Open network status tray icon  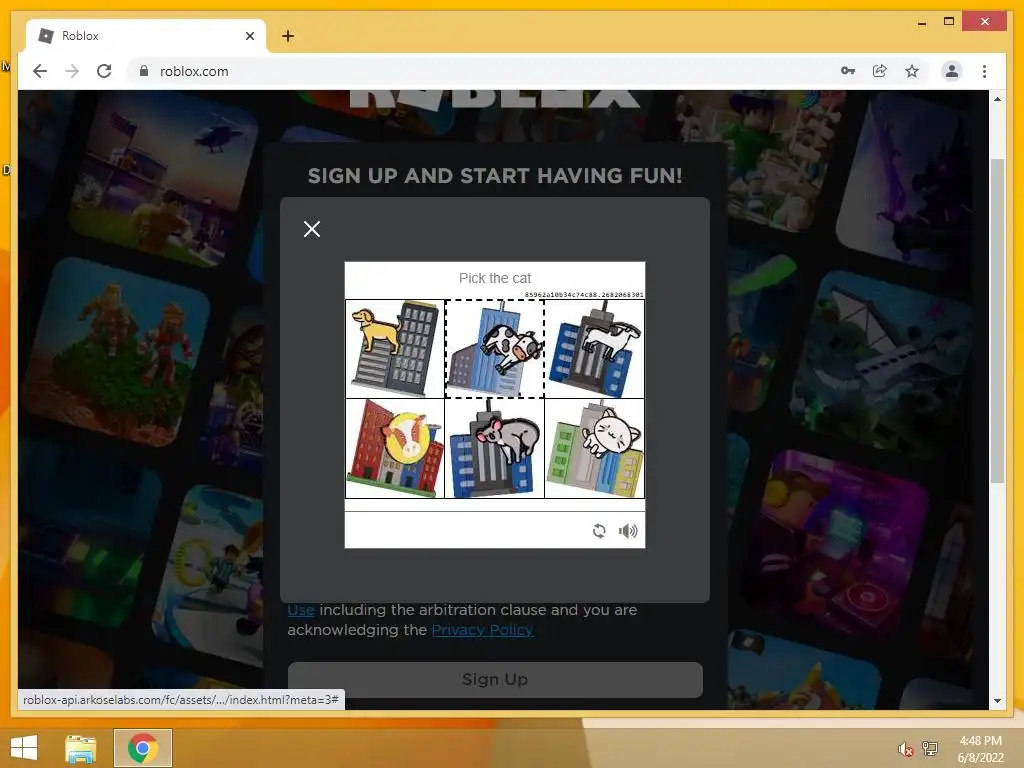930,748
